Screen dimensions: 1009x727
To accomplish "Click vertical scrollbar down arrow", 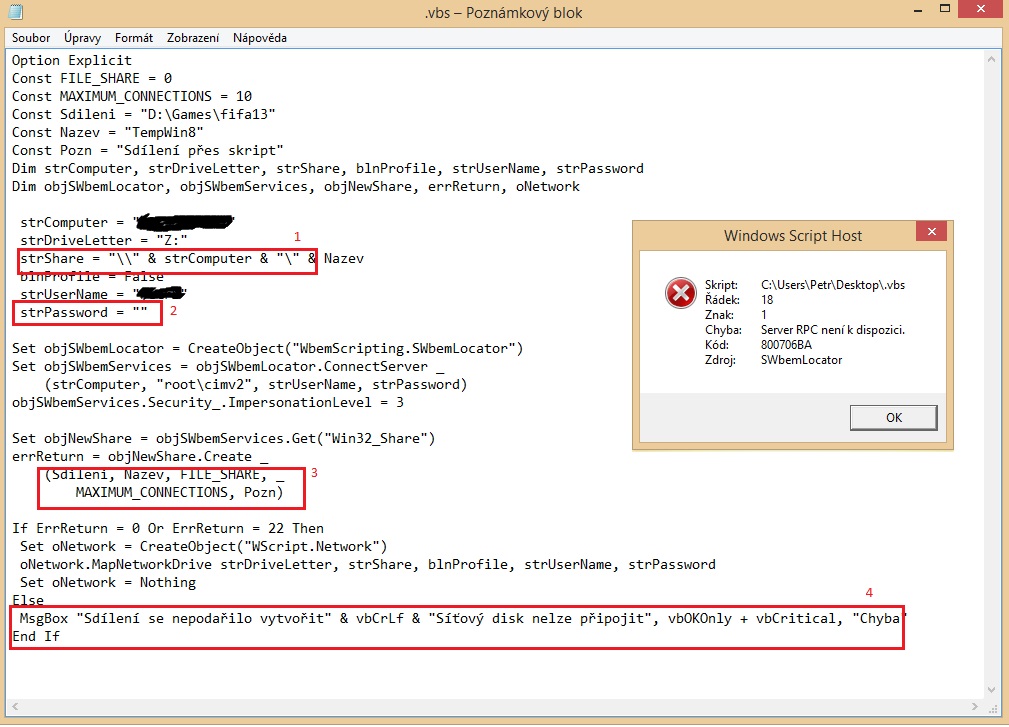I will pos(991,690).
